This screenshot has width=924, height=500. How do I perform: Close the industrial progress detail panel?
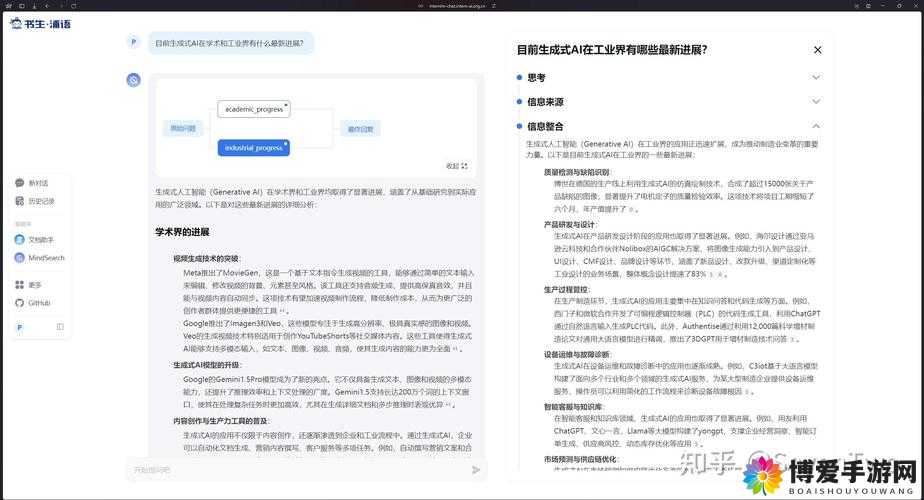[x=817, y=50]
